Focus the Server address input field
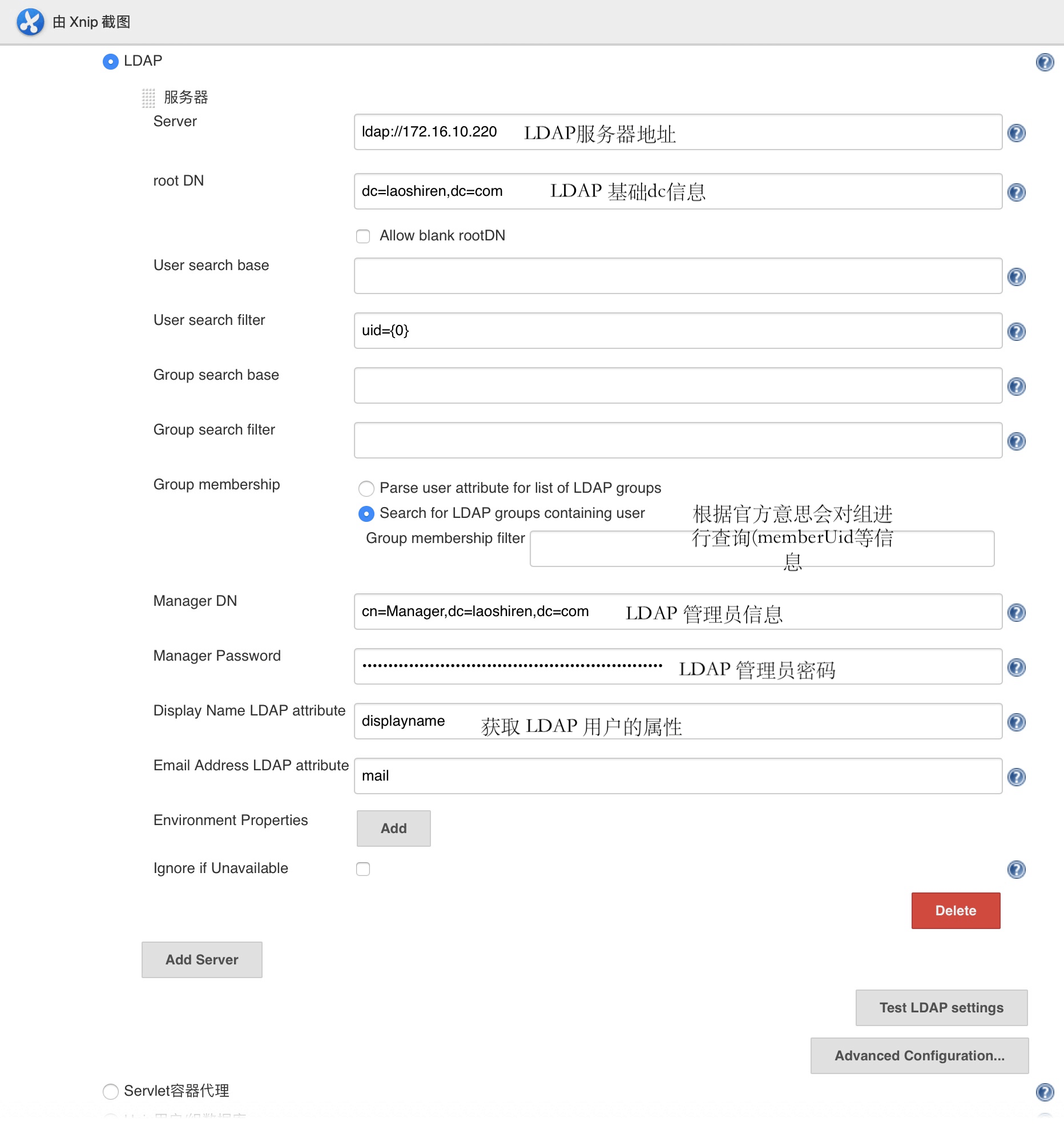This screenshot has width=1064, height=1126. [x=678, y=132]
